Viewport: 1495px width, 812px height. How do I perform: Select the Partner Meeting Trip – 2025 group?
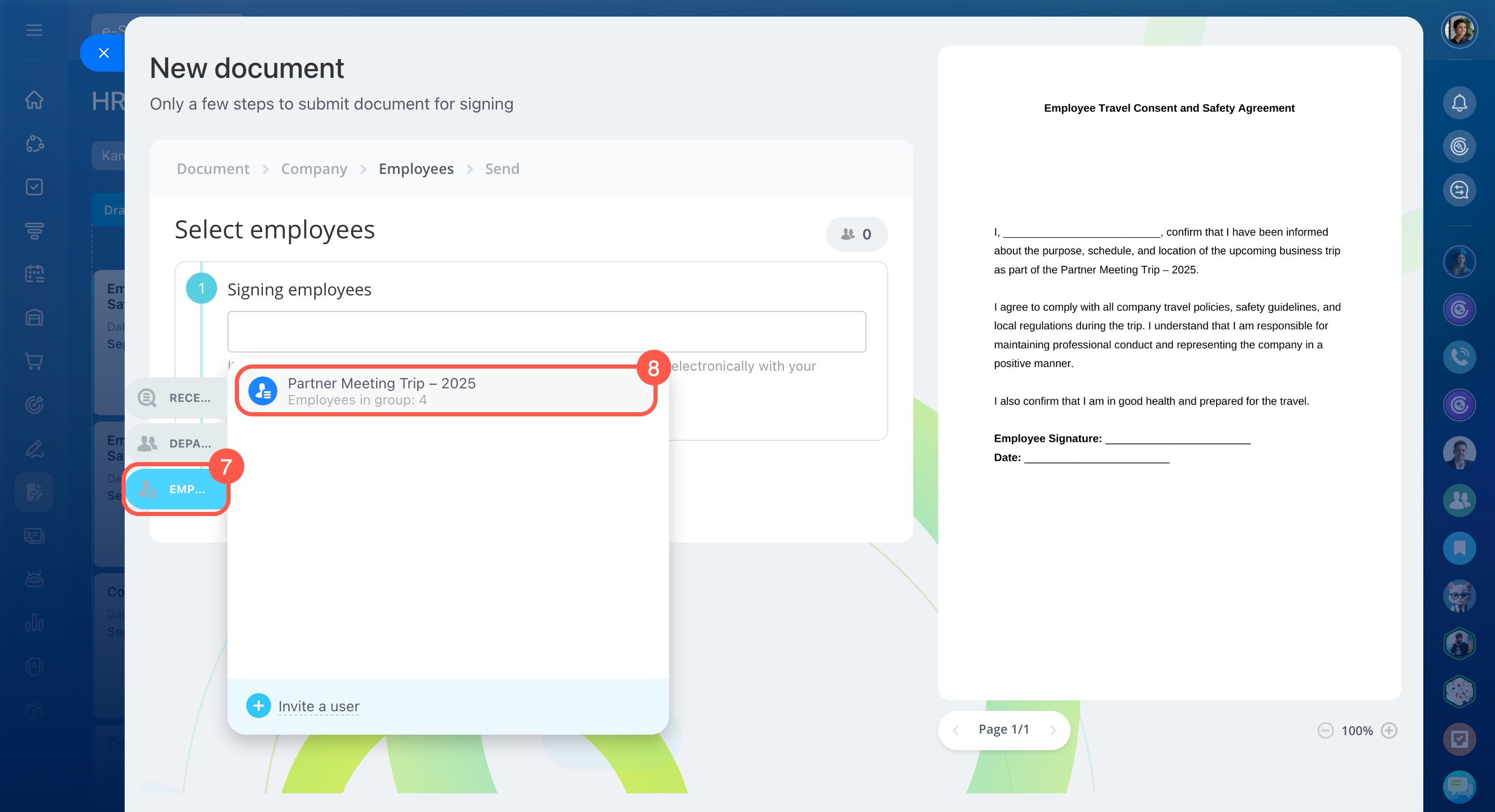coord(446,391)
